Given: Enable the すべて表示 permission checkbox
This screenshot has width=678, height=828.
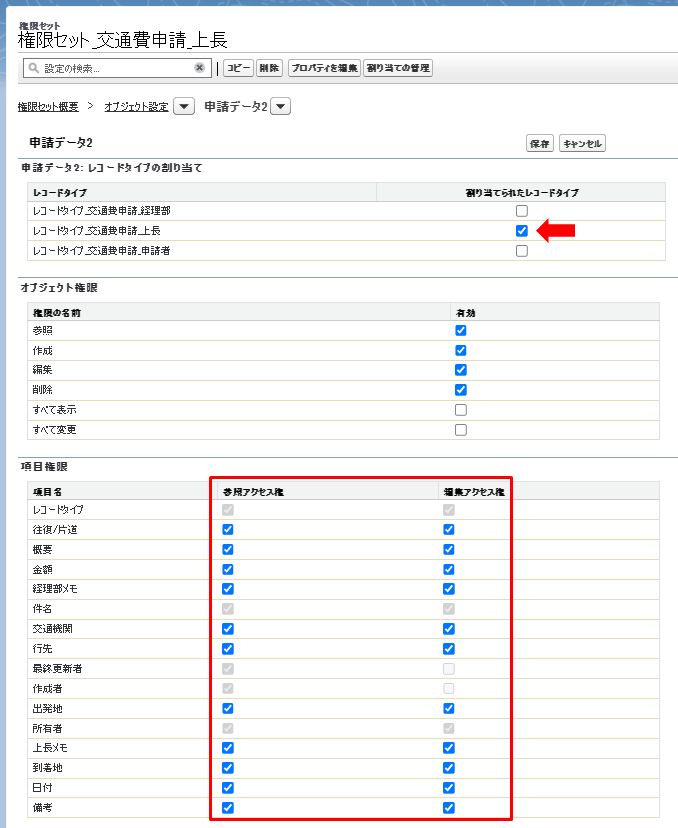Looking at the screenshot, I should tap(460, 410).
